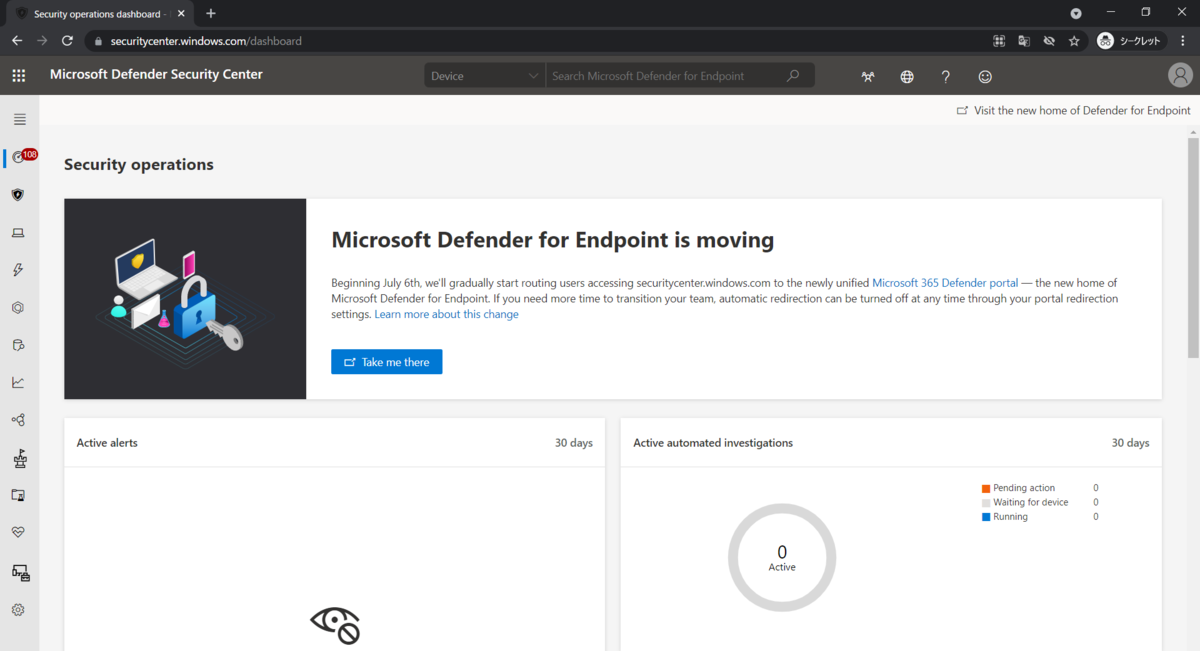Expand the hamburger navigation menu
Image resolution: width=1200 pixels, height=651 pixels.
coord(19,119)
